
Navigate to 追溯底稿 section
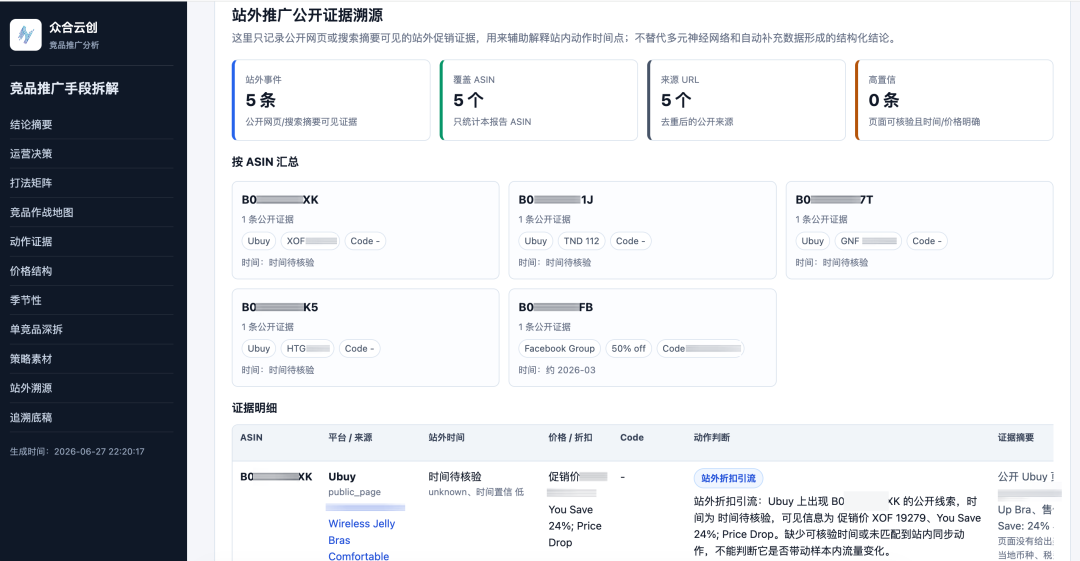(x=31, y=418)
